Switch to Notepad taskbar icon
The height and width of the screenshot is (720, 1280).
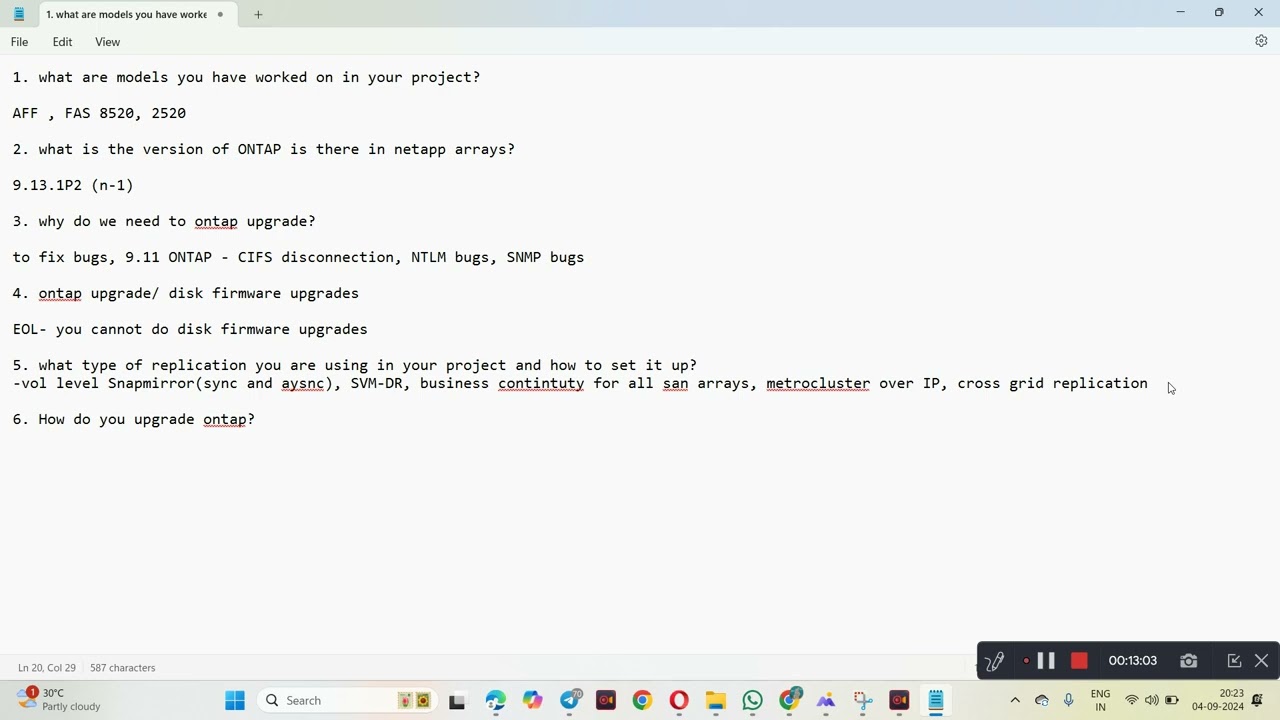click(x=936, y=700)
